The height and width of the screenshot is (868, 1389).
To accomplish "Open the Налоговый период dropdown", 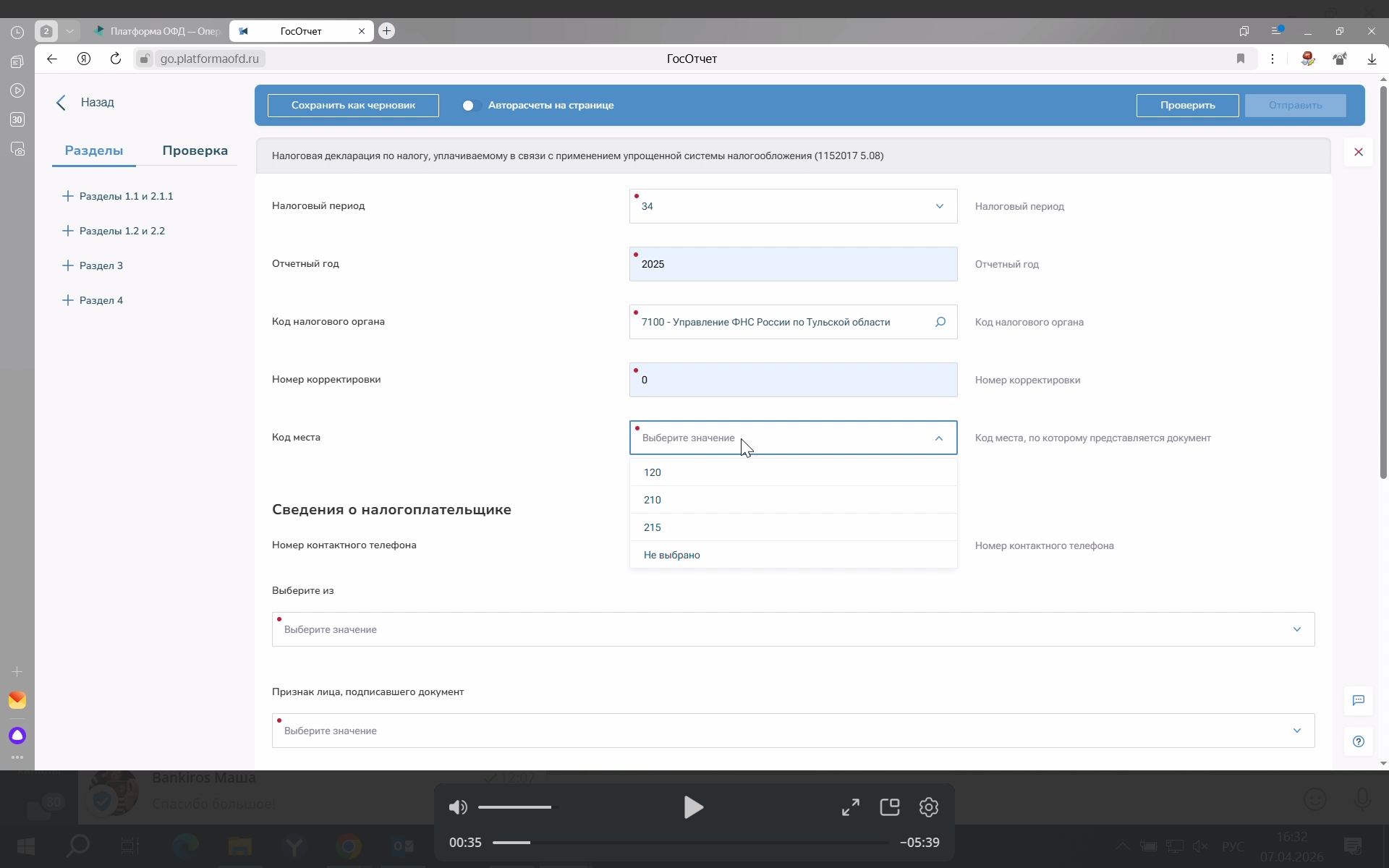I will point(793,206).
